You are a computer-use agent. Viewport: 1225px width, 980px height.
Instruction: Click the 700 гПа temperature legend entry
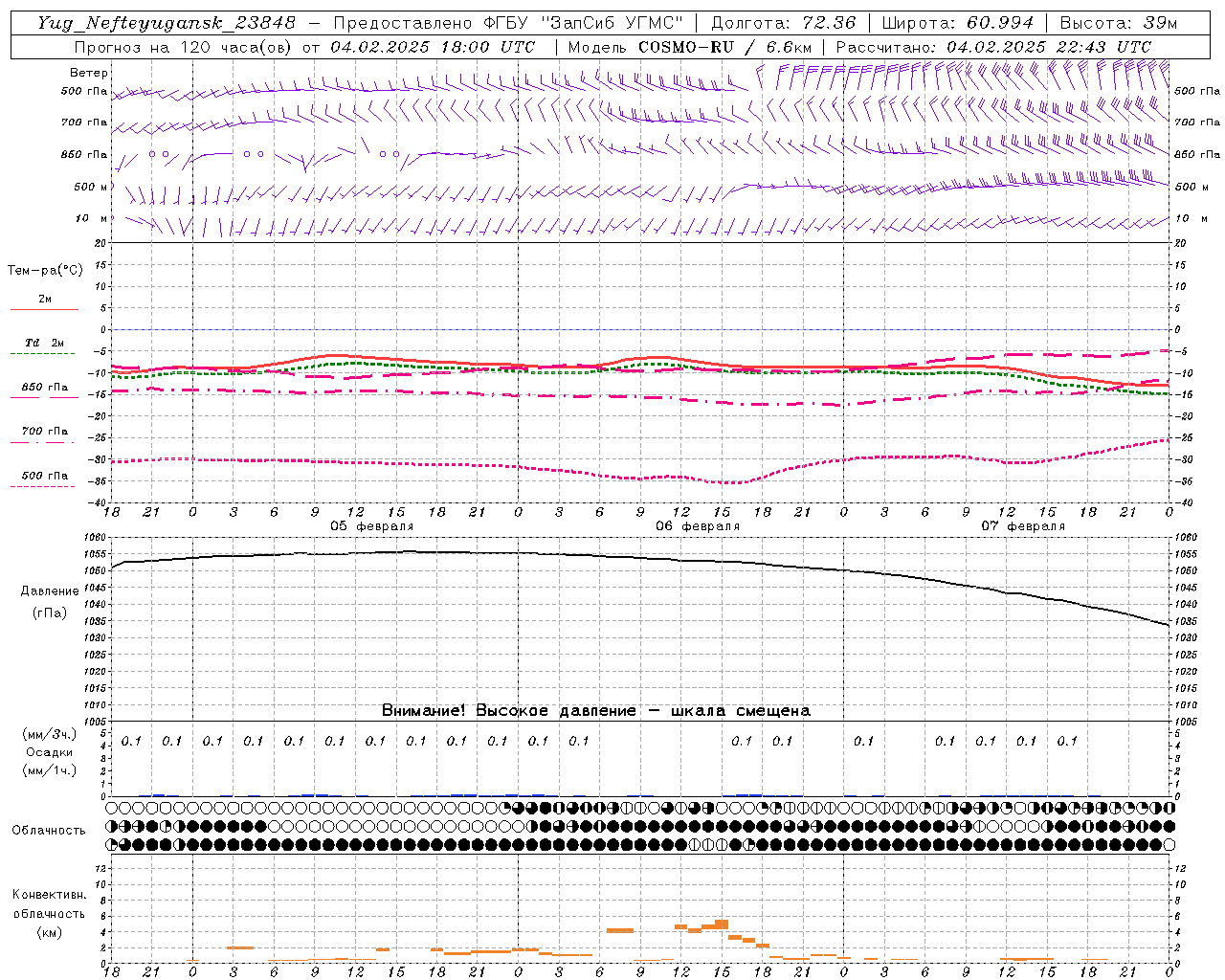point(45,431)
